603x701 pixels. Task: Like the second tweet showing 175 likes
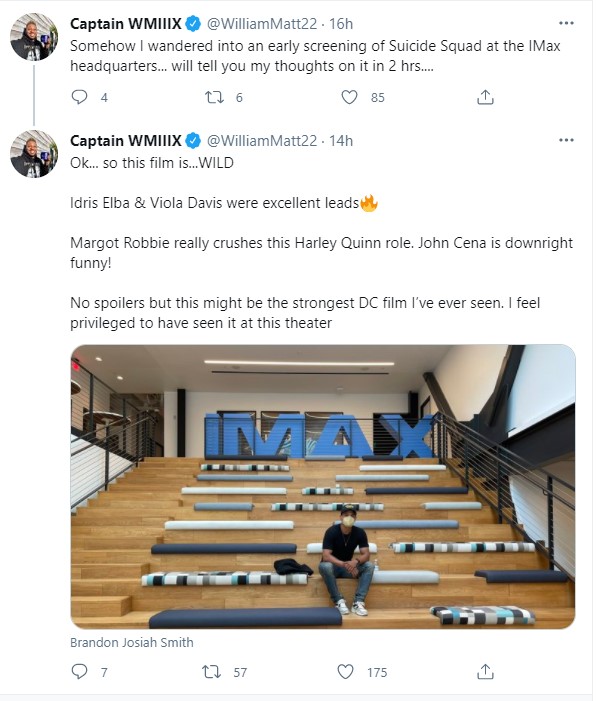[x=345, y=671]
